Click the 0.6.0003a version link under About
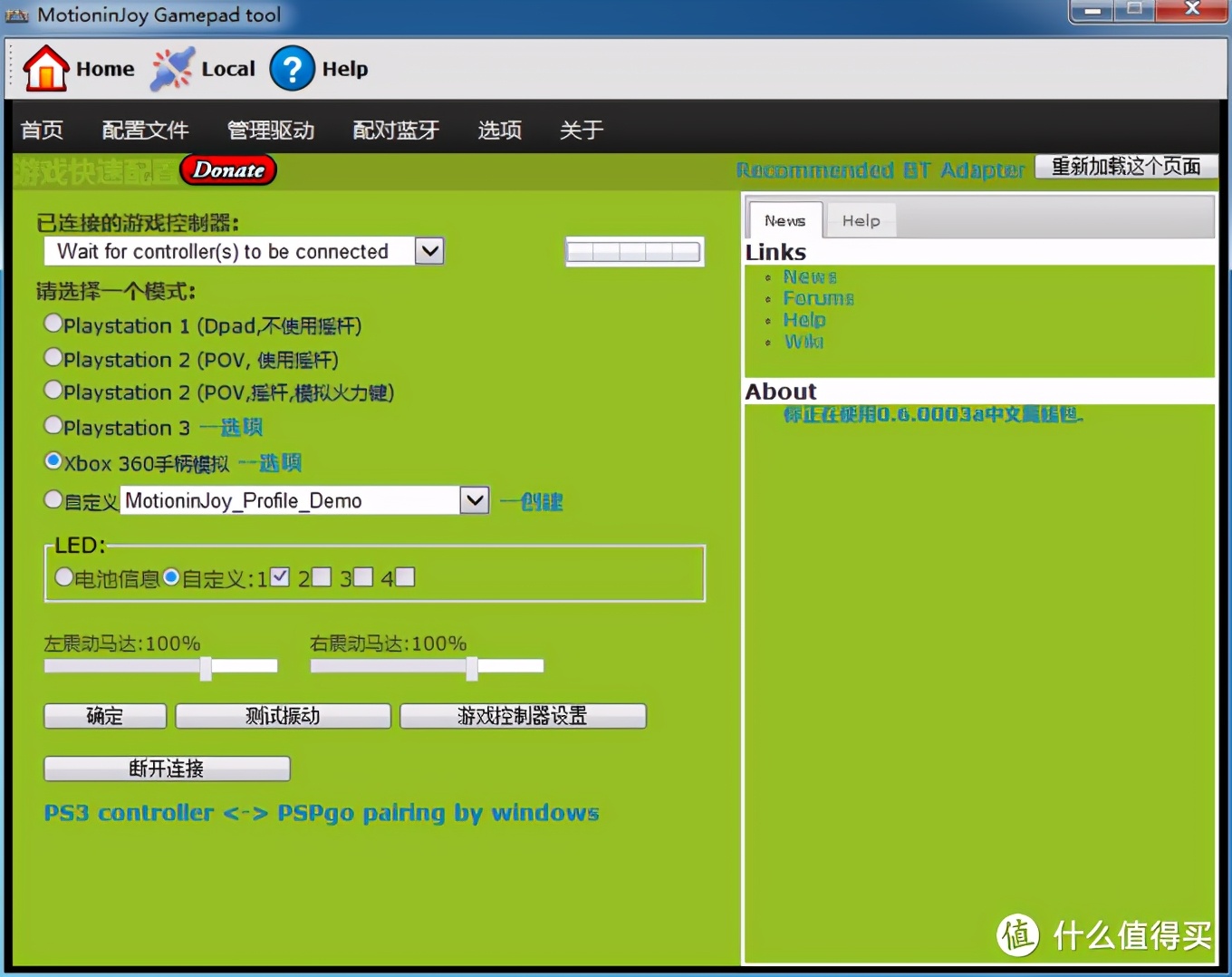The width and height of the screenshot is (1232, 977). (x=933, y=414)
